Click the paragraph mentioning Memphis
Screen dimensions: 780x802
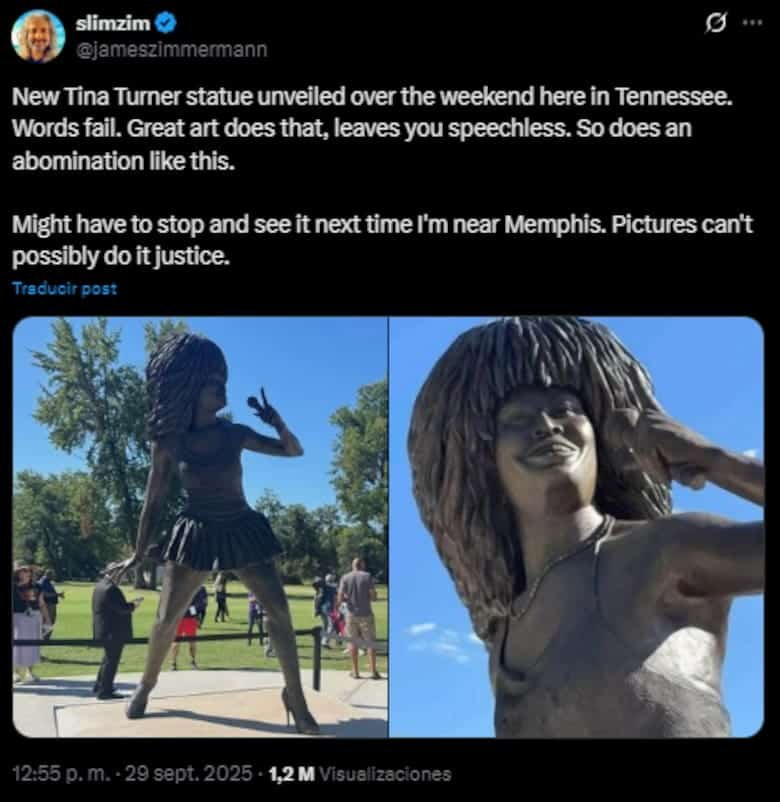pyautogui.click(x=383, y=240)
